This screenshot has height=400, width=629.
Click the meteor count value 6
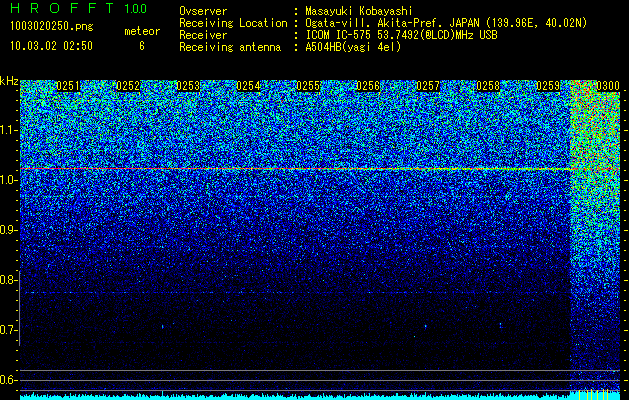(142, 46)
